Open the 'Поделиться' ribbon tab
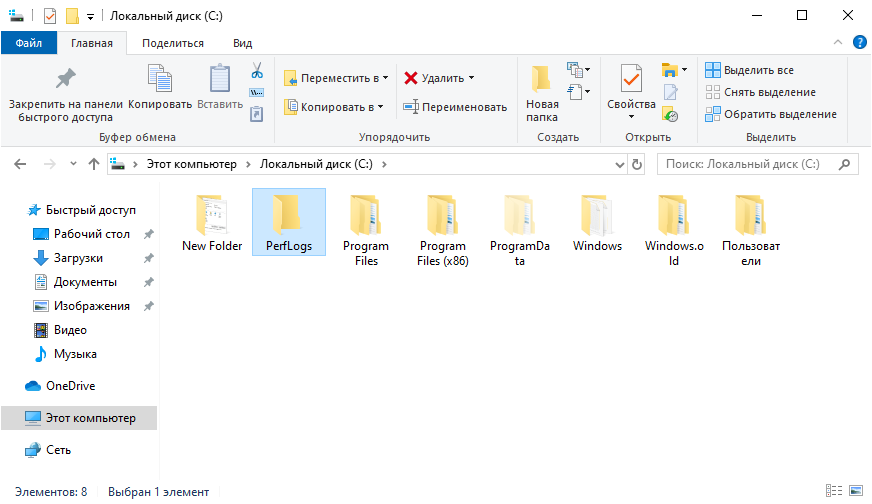The width and height of the screenshot is (872, 504). (172, 43)
